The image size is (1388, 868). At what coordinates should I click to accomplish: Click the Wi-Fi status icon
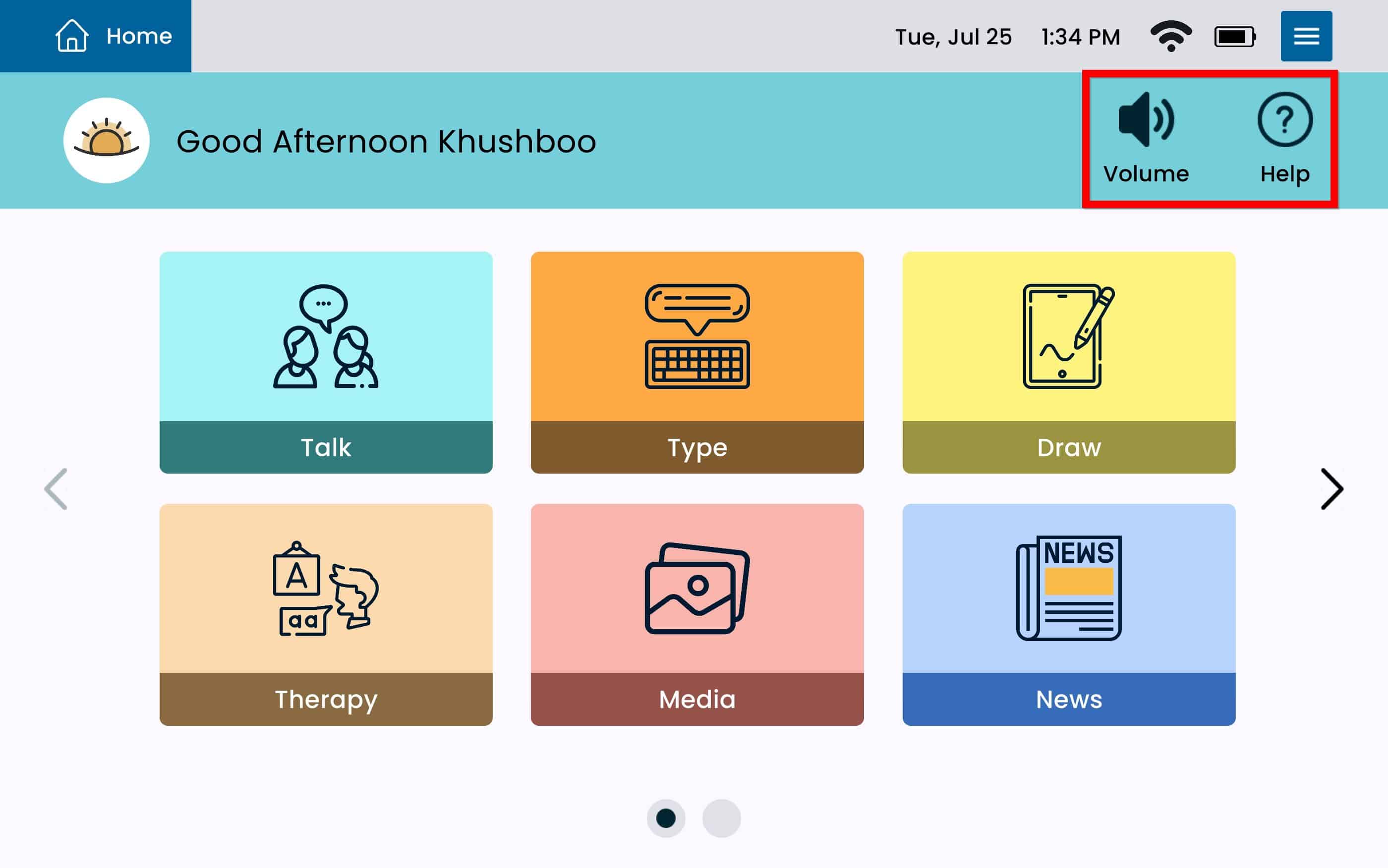tap(1170, 36)
